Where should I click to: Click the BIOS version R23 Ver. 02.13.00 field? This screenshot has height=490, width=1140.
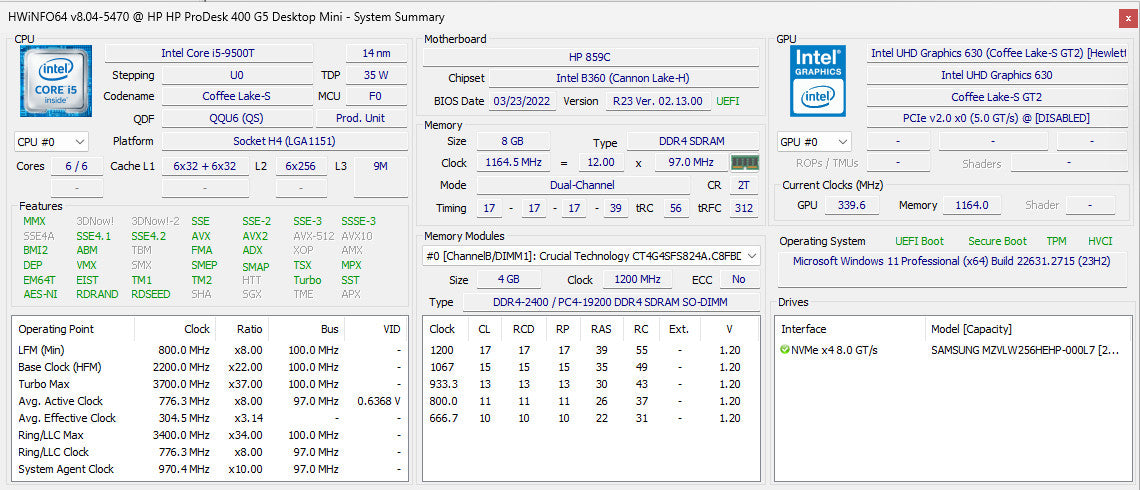click(x=658, y=101)
